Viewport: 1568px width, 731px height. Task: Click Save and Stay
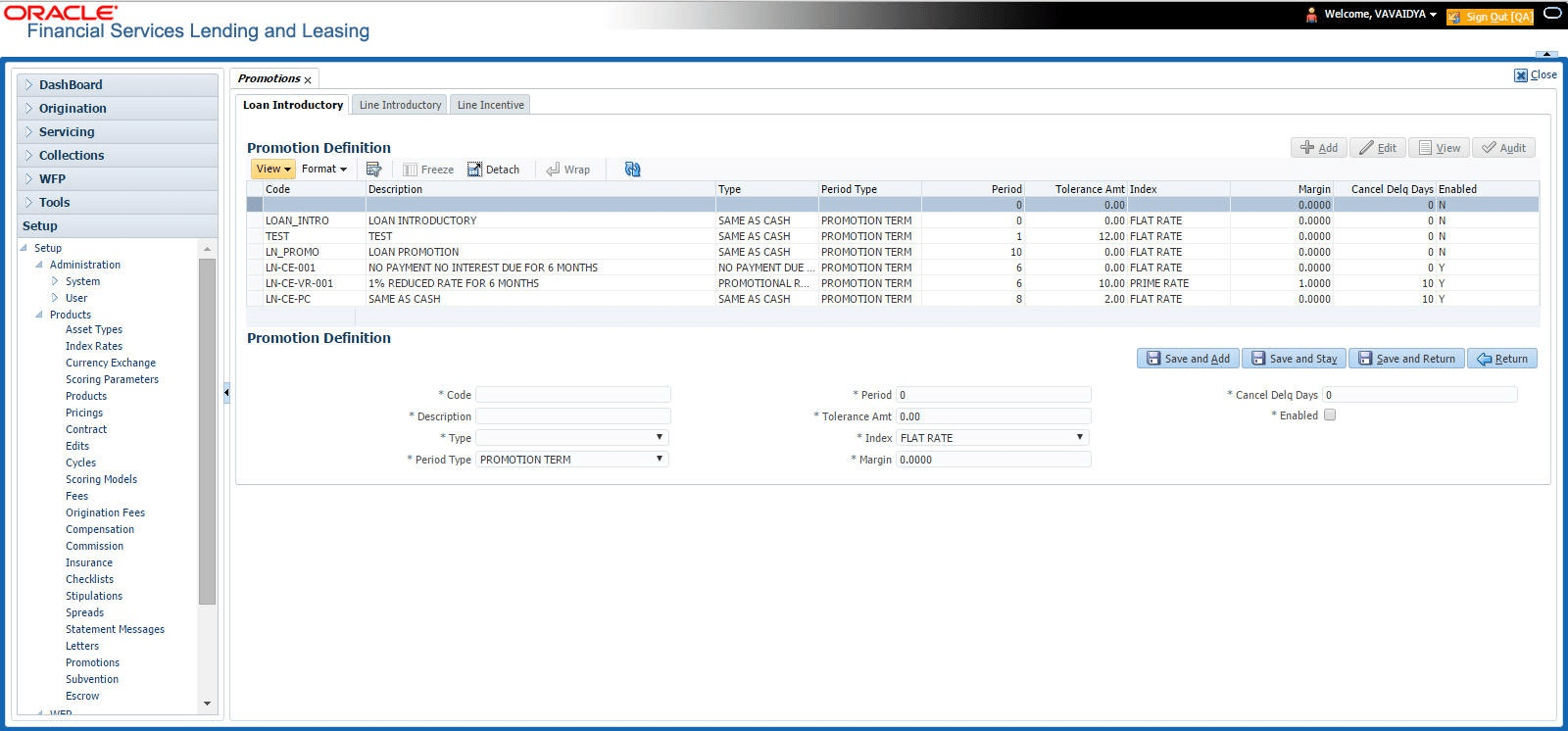coord(1294,359)
